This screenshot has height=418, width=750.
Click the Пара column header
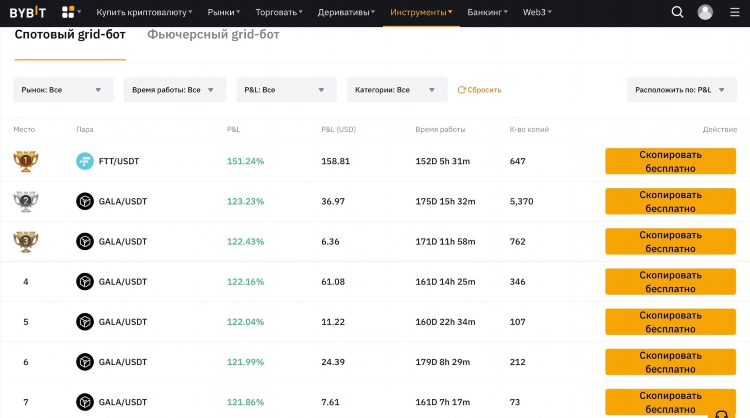click(85, 129)
